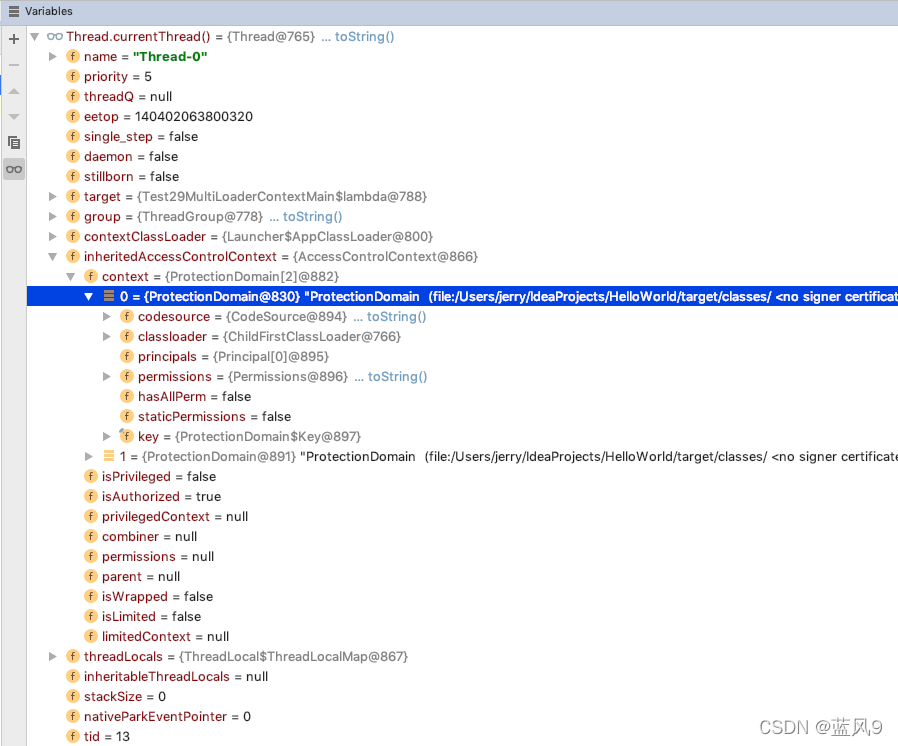Click the move down arrow in the sidebar
Image resolution: width=898 pixels, height=746 pixels.
[13, 116]
